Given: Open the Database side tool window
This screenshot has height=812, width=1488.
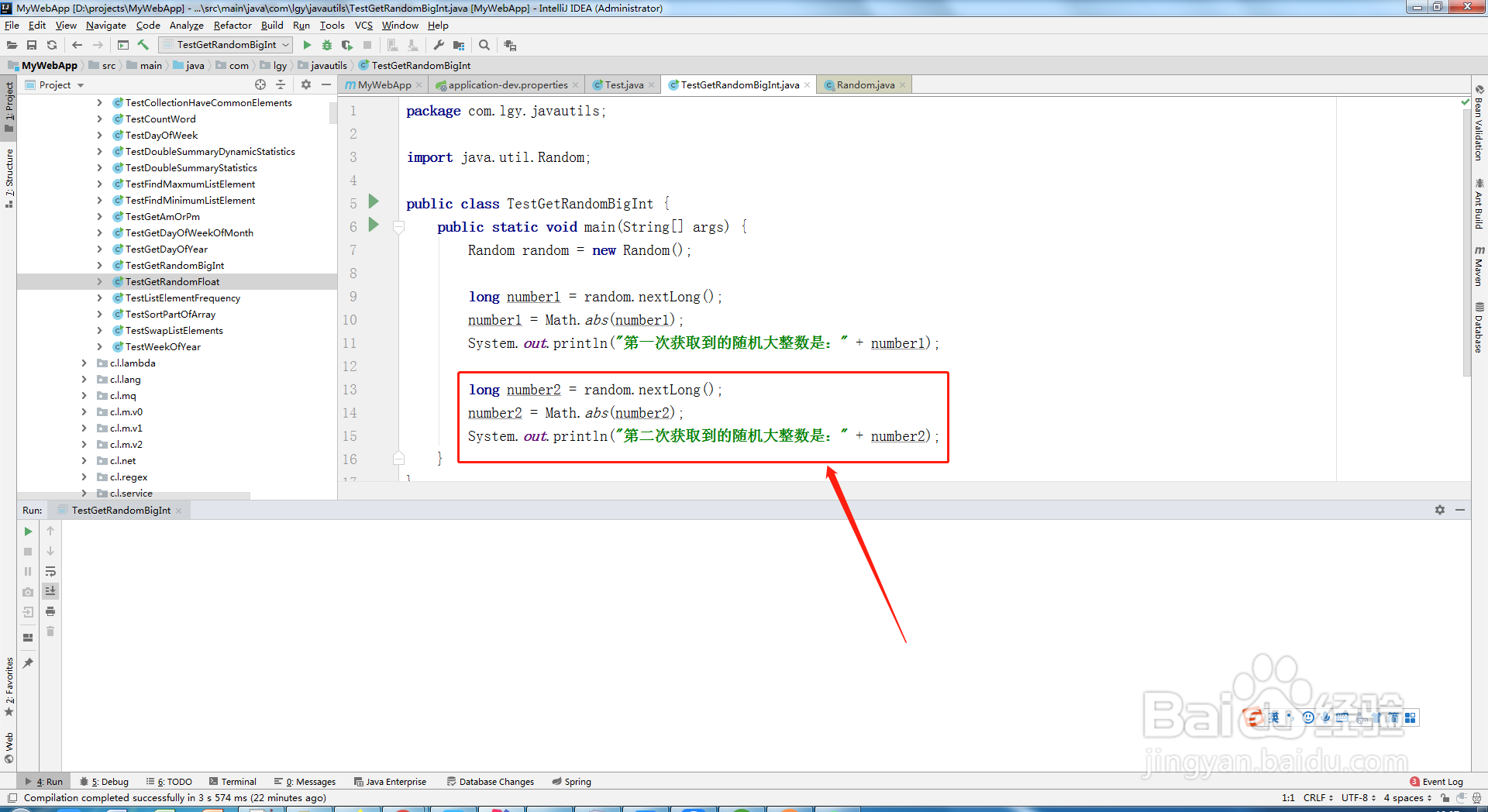Looking at the screenshot, I should click(1479, 327).
